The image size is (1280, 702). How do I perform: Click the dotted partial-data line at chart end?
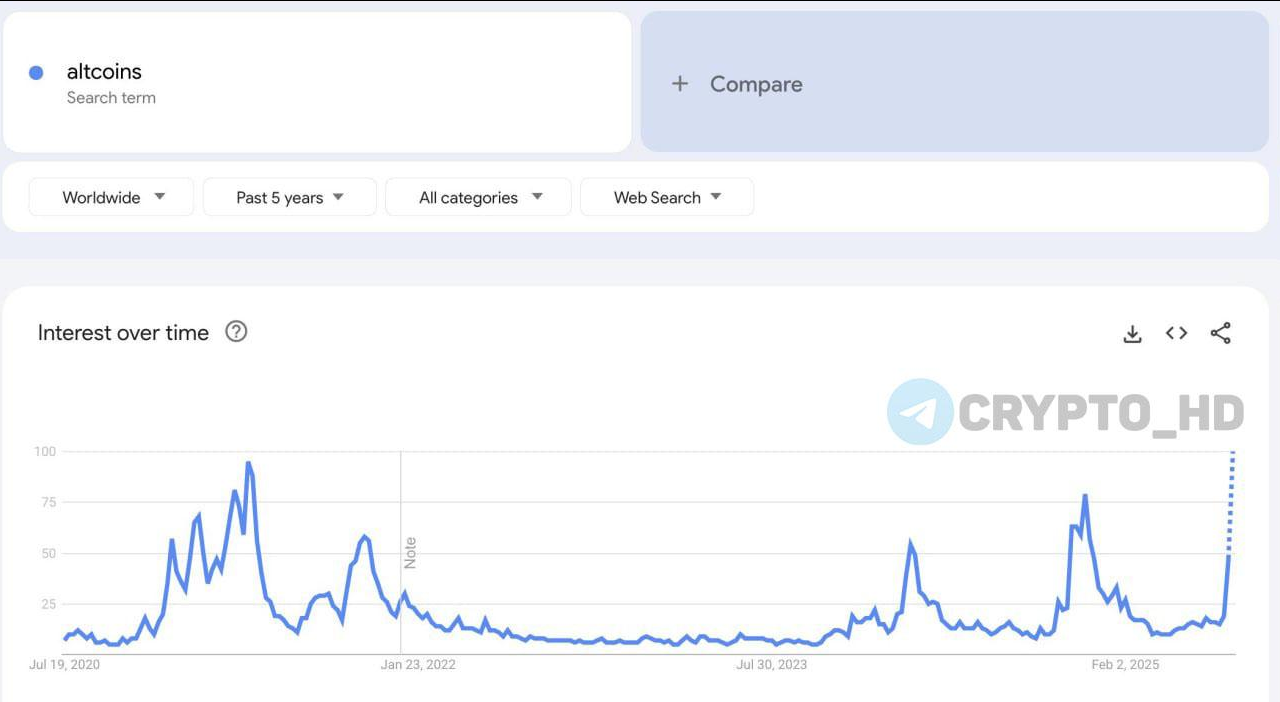[1231, 500]
